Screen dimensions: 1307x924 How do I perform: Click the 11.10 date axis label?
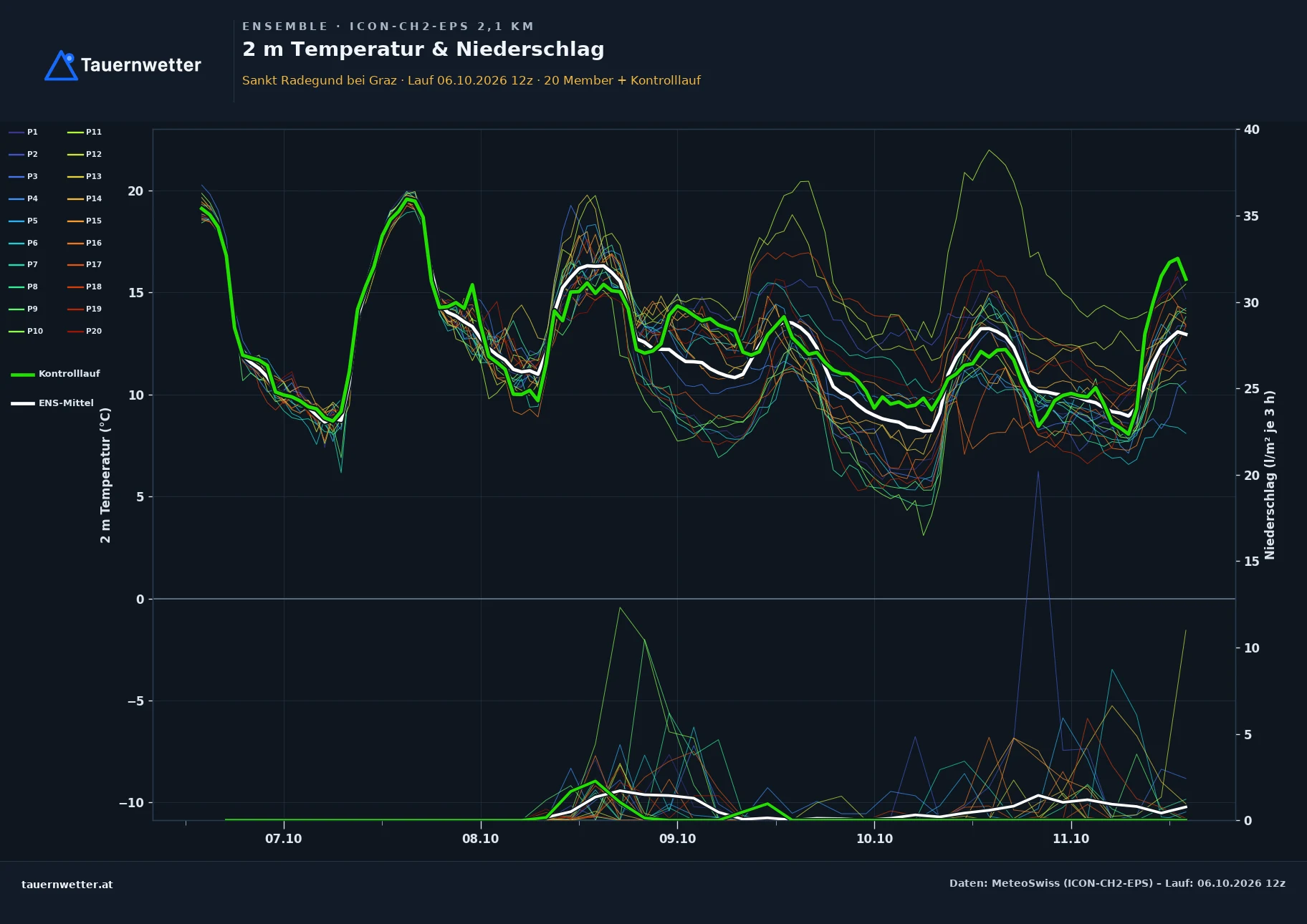point(1071,839)
